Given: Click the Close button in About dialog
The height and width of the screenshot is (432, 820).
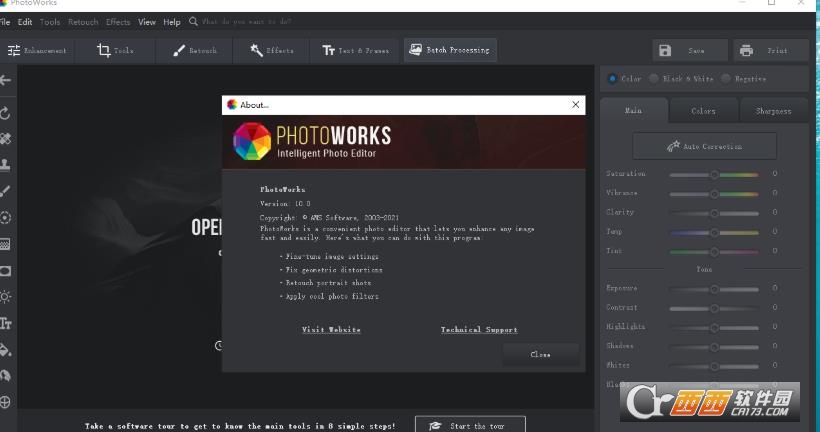Looking at the screenshot, I should tap(540, 355).
